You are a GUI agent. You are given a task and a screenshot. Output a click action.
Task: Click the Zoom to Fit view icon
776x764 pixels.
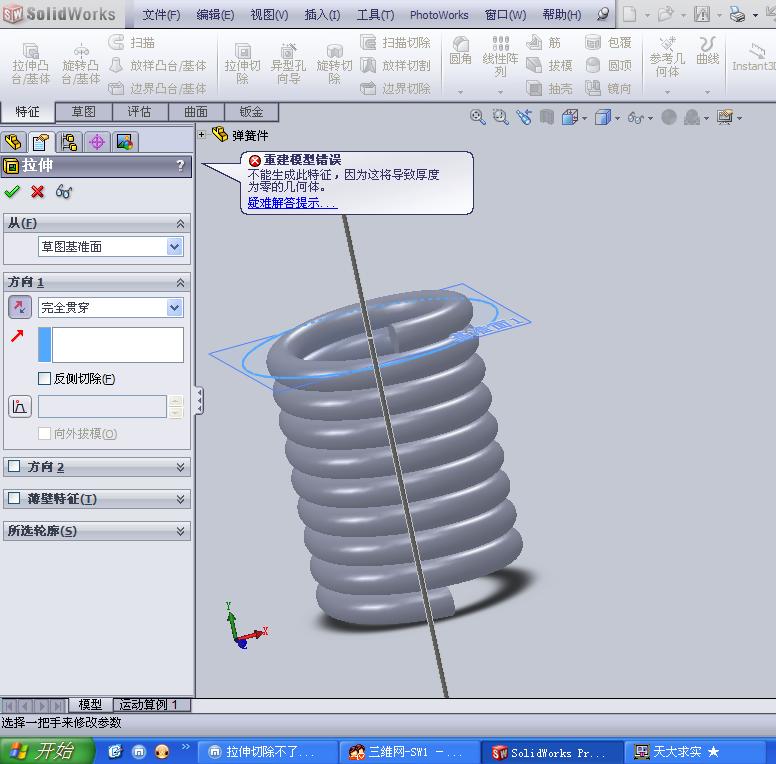478,117
